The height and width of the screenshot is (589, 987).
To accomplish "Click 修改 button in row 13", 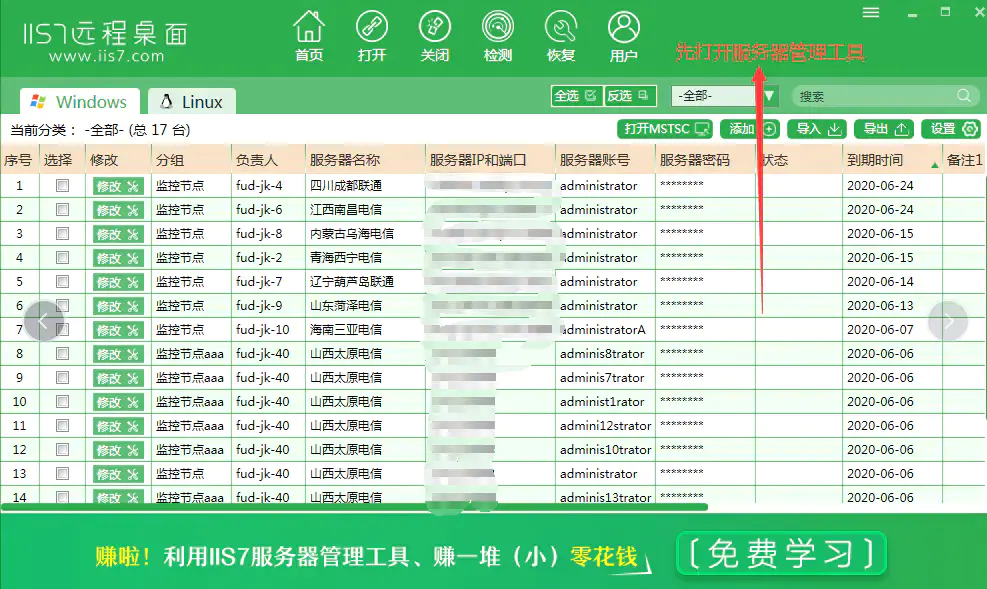I will 118,474.
